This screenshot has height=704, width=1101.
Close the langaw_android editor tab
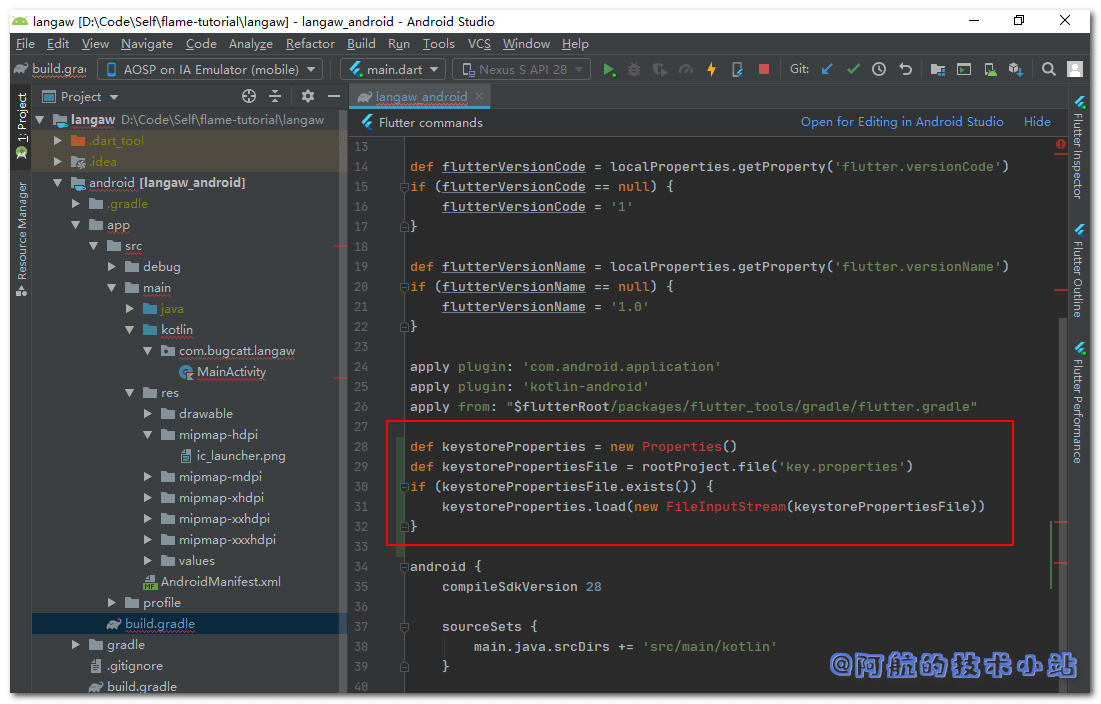click(480, 96)
